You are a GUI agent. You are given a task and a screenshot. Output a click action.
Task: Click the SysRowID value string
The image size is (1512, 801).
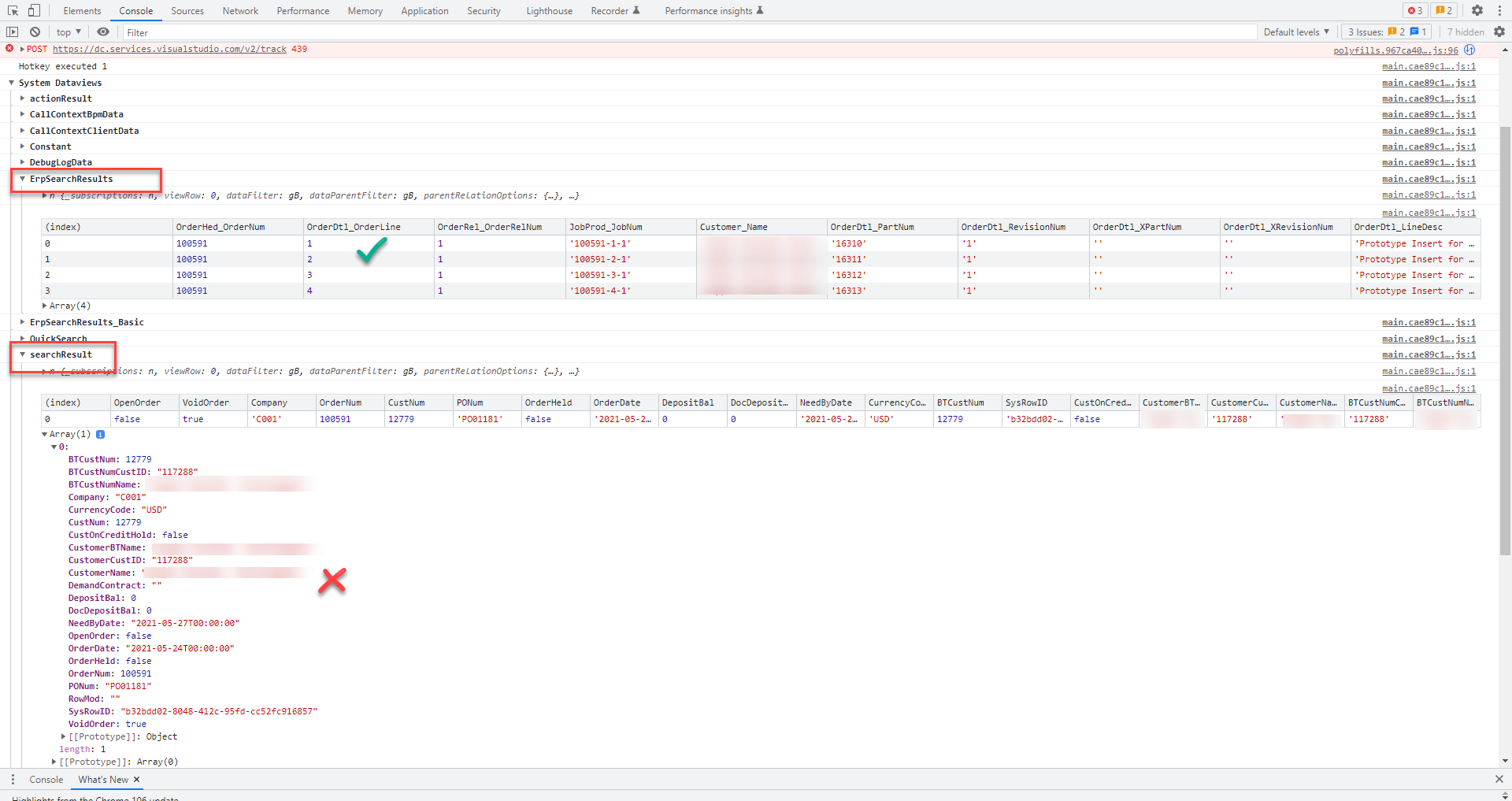(219, 711)
